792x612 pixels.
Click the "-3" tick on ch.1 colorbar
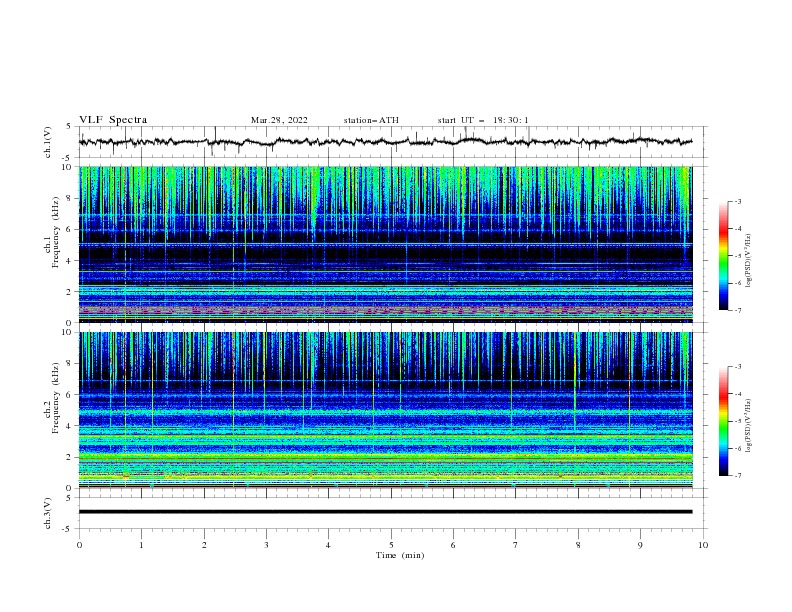(x=737, y=201)
